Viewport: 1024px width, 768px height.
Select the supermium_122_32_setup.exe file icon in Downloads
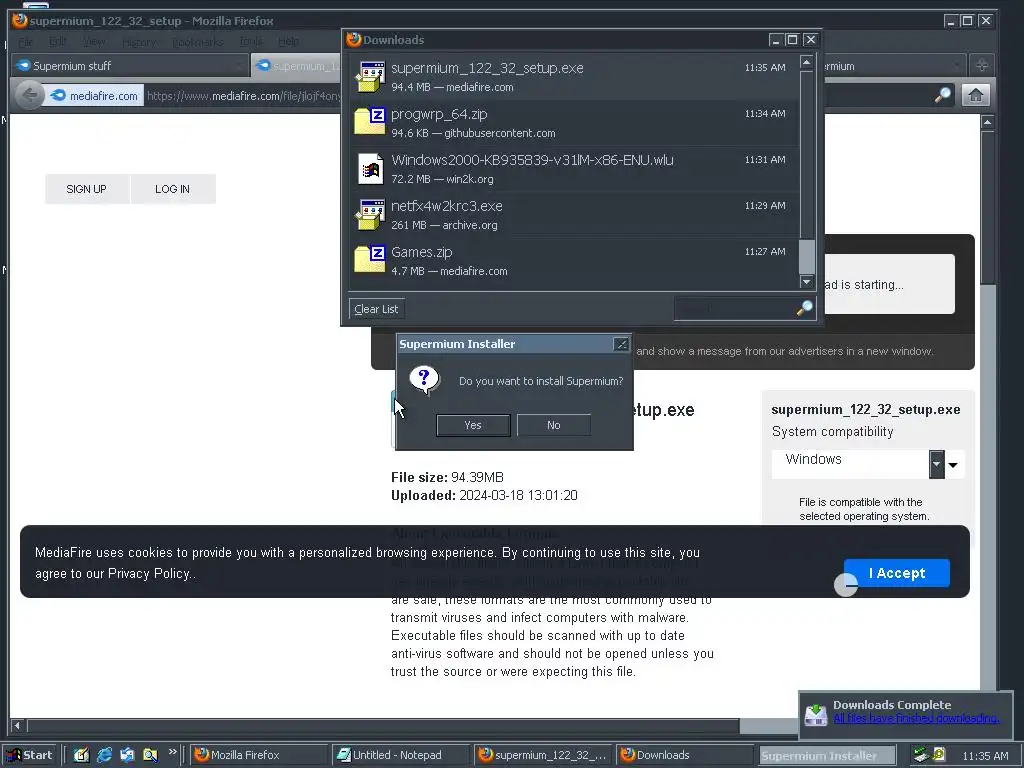(x=370, y=77)
